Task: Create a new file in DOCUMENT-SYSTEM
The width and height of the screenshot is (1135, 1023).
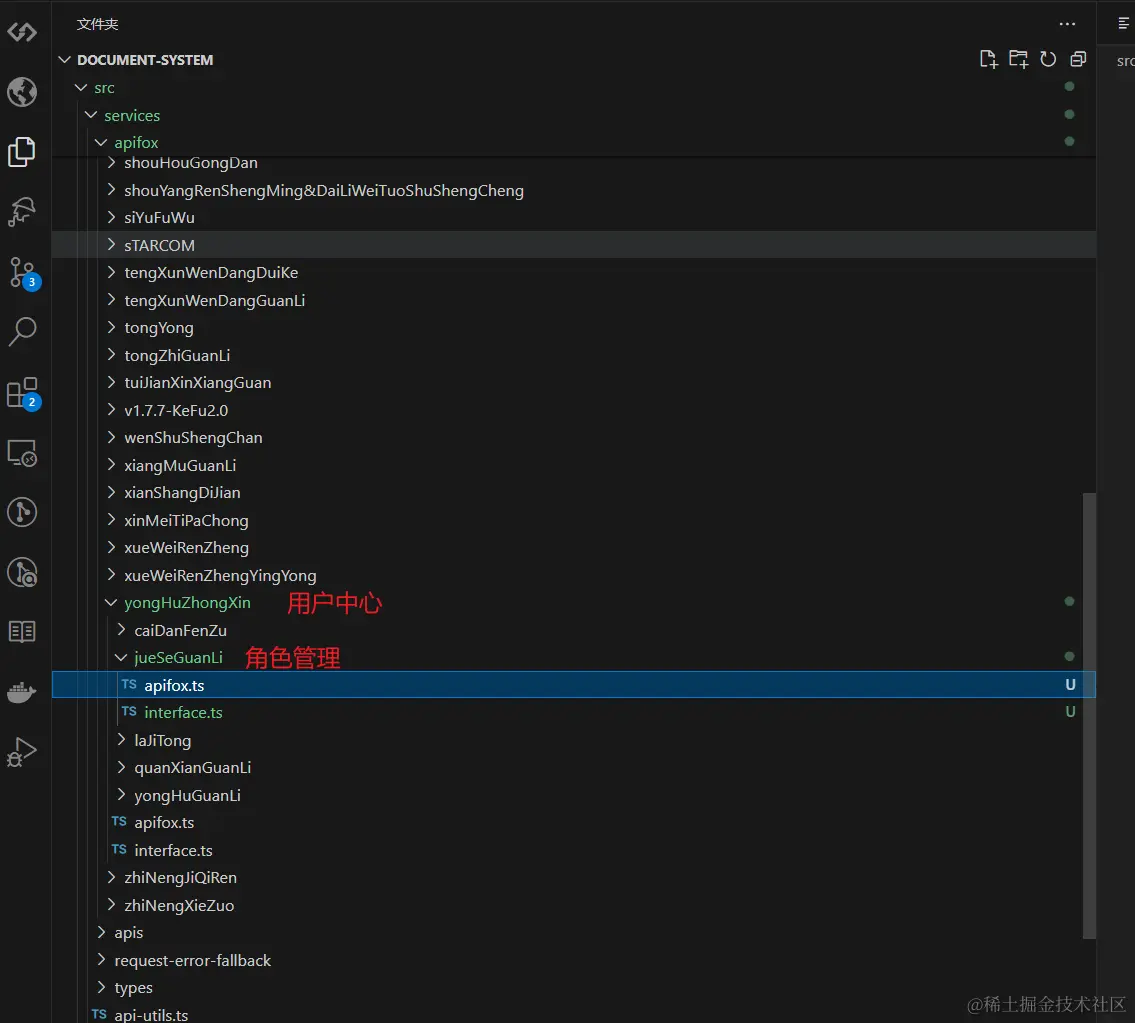Action: [988, 59]
